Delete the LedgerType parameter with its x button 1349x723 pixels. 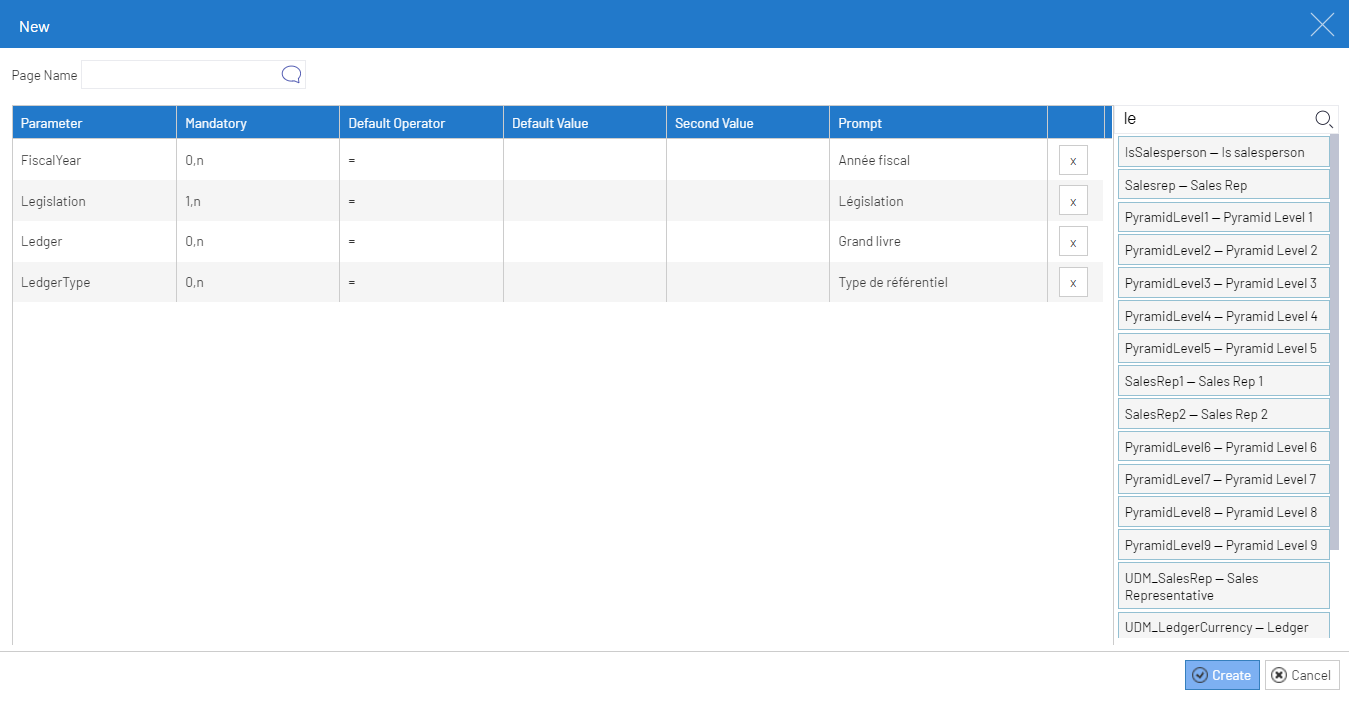pos(1073,282)
